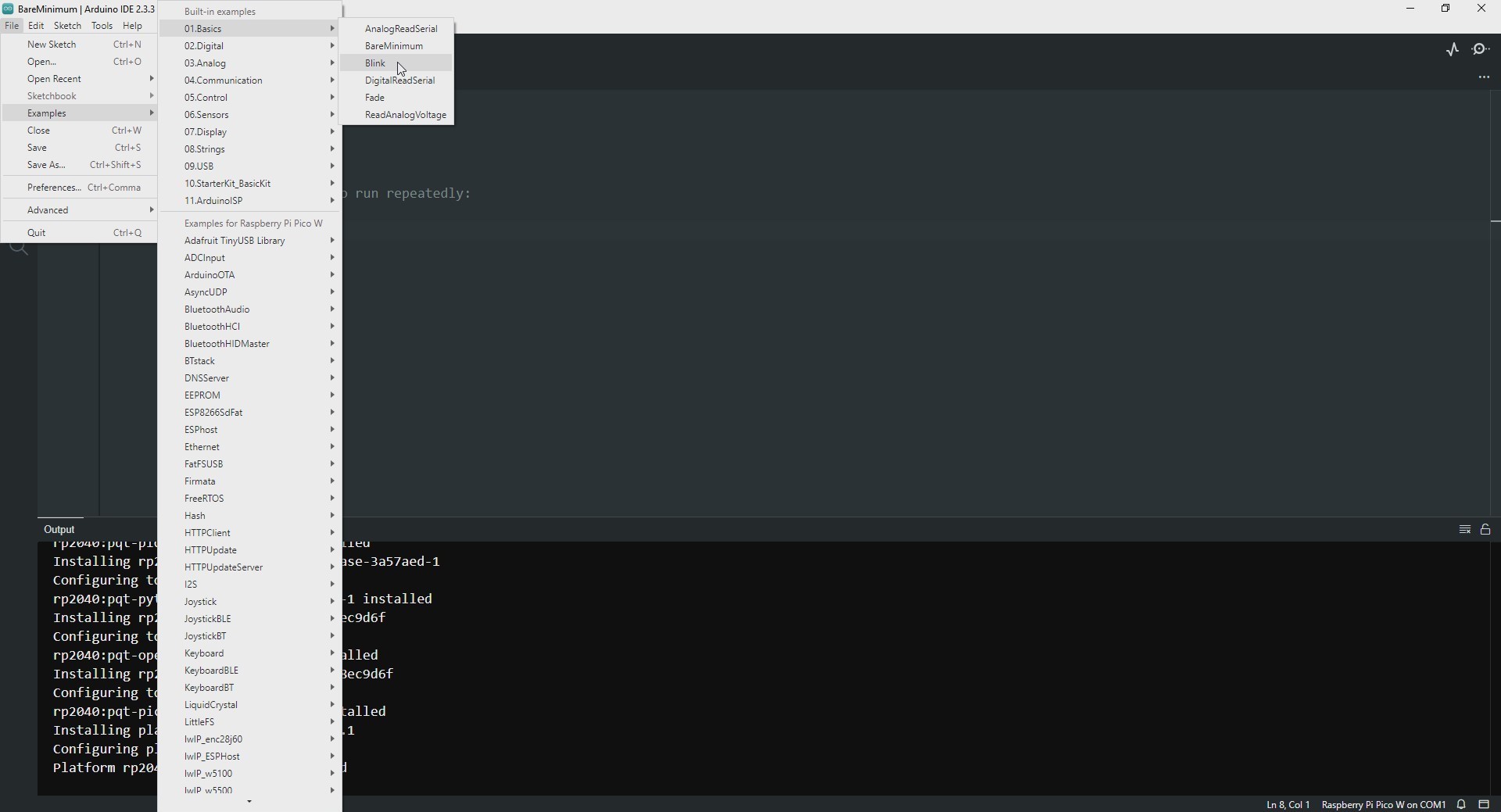
Task: Select Save in the File menu
Action: [80, 148]
